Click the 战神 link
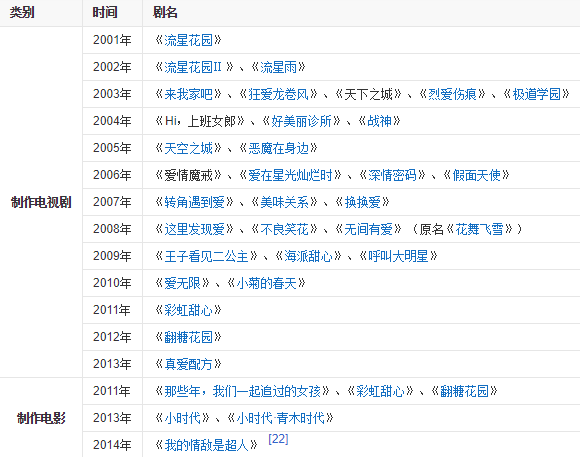Image resolution: width=580 pixels, height=457 pixels. click(380, 121)
